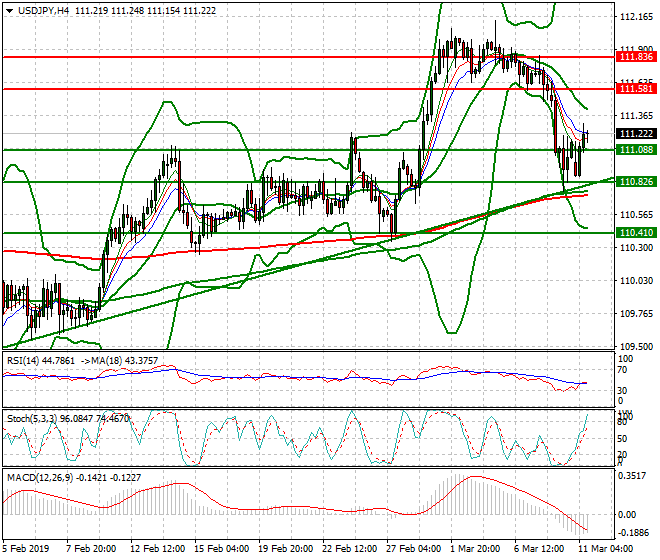Click the MACD zero level 0.00
The height and width of the screenshot is (560, 660).
[627, 515]
